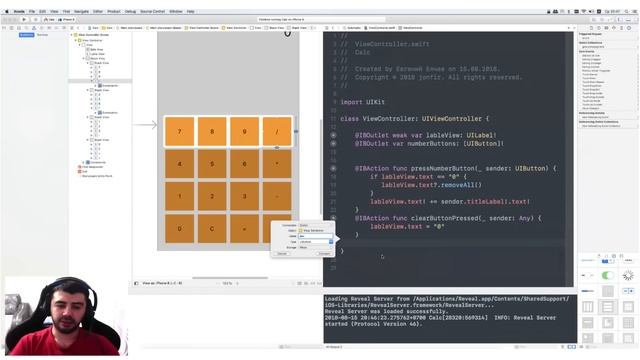
Task: Open the Wi-Fi status menu
Action: (x=584, y=11)
